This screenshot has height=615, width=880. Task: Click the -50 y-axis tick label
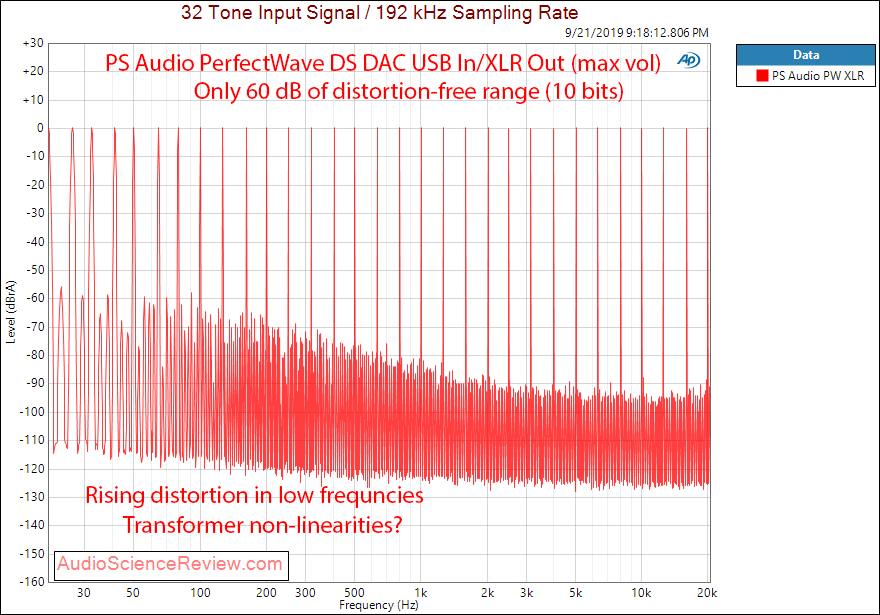(x=35, y=270)
